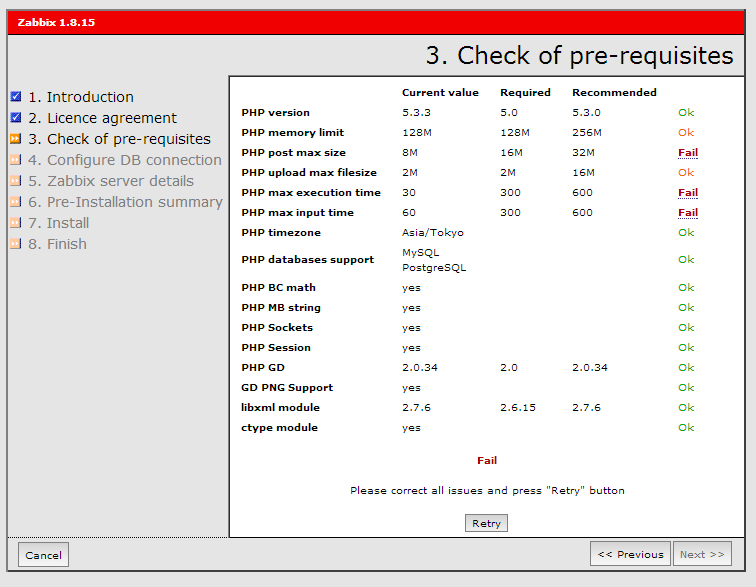Open the Fail link for PHP max input time

[687, 213]
